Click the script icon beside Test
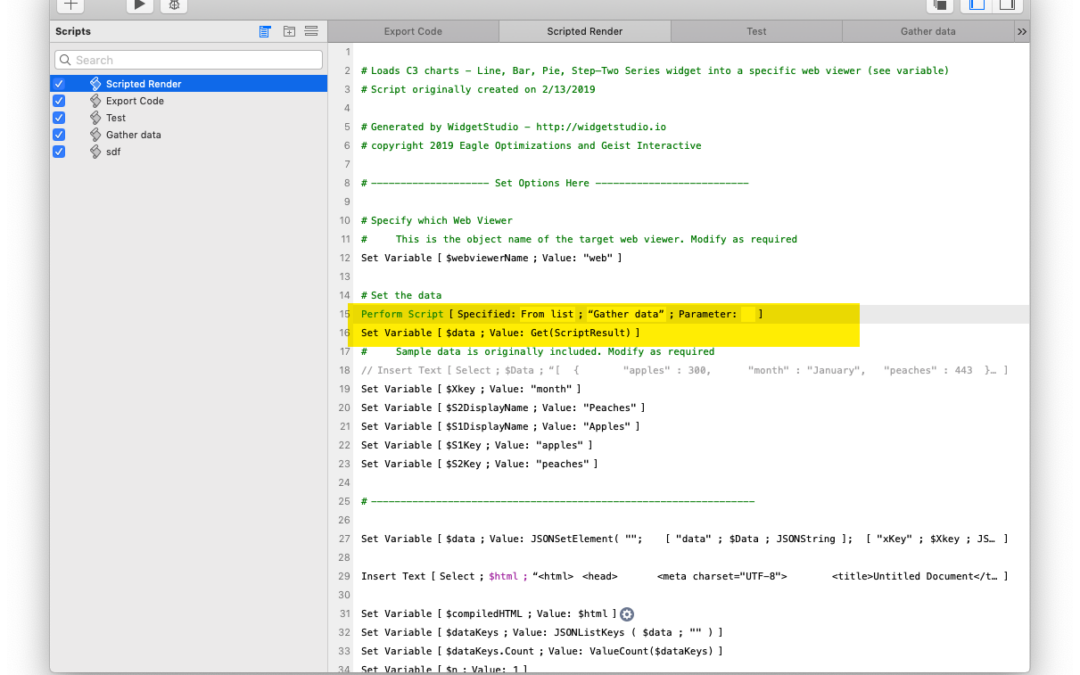 [95, 118]
